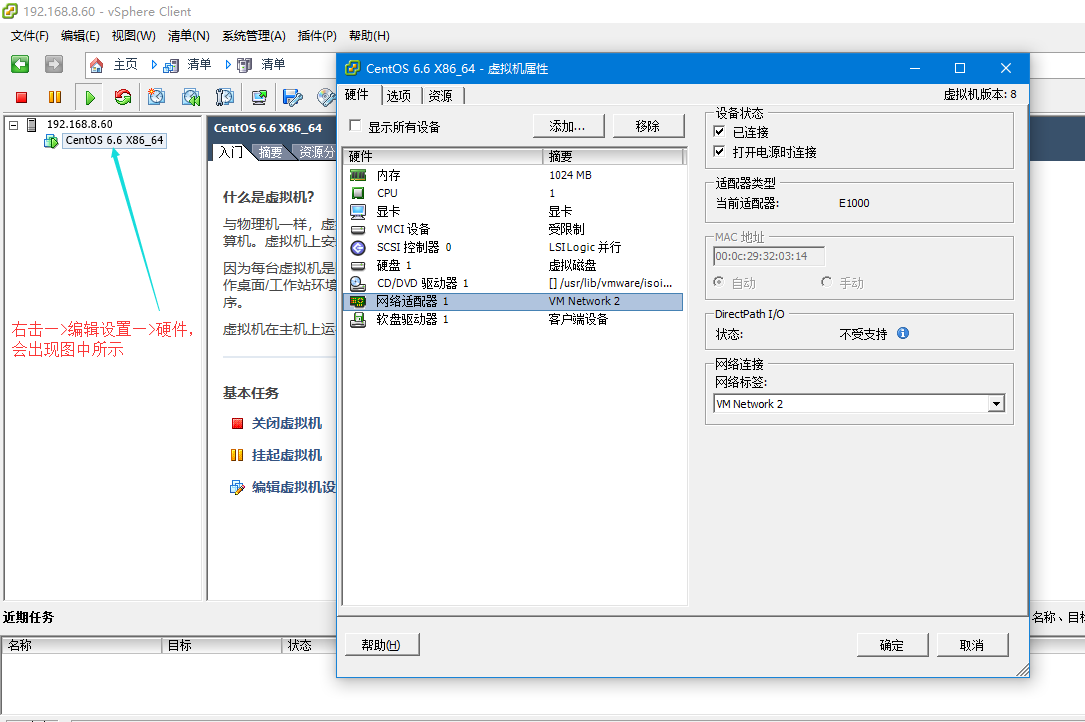Select the CentOS 6.6 X86_64 tree item

(114, 141)
